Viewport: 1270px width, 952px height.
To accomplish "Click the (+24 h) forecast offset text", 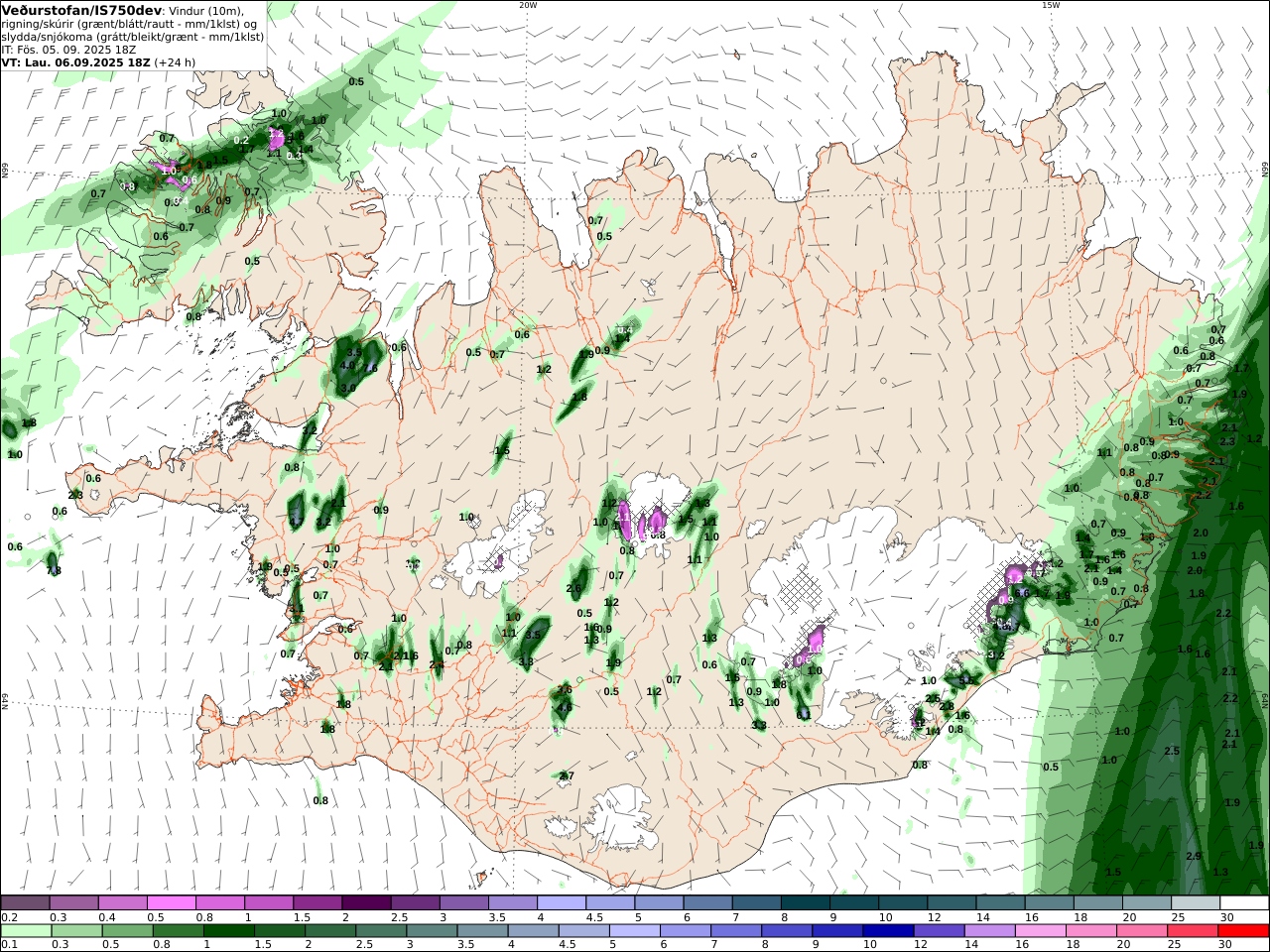I will point(175,61).
